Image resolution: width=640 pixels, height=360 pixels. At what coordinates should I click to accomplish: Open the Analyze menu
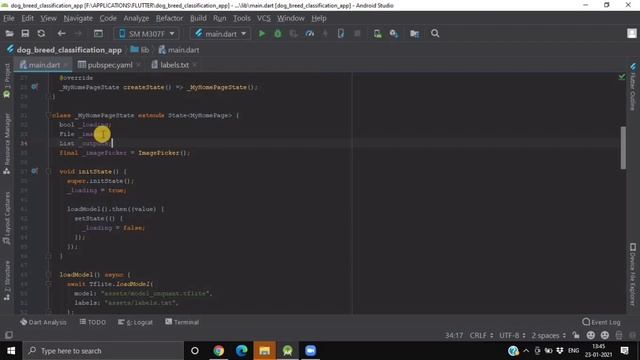pos(136,18)
